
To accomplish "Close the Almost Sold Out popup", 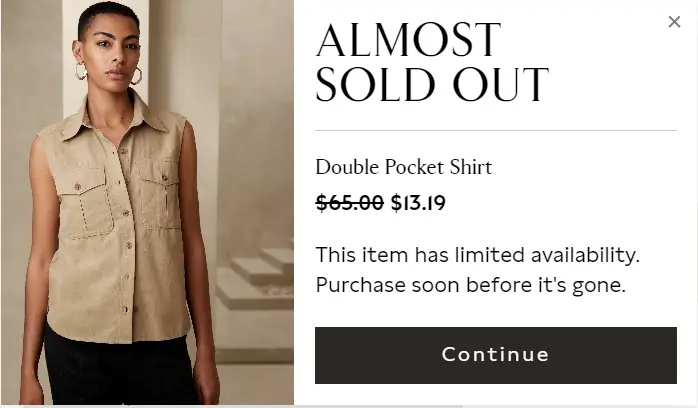I will tap(674, 22).
